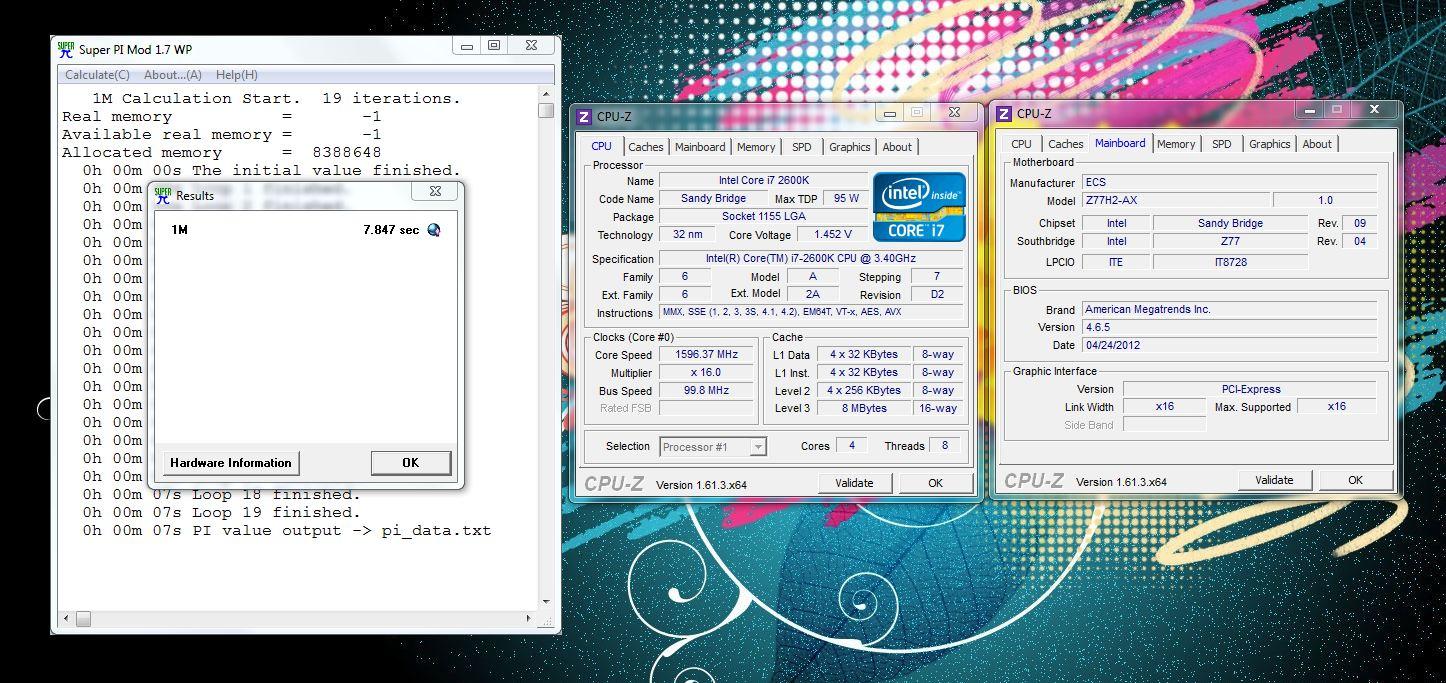Switch to Caches tab in left CPU-Z
This screenshot has width=1446, height=683.
coord(645,147)
